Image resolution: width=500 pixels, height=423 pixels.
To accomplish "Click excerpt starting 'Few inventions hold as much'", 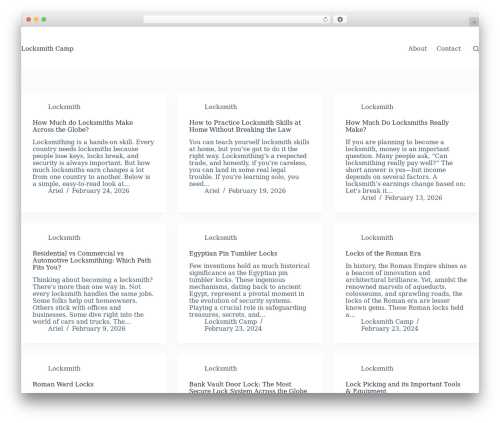I will click(249, 290).
